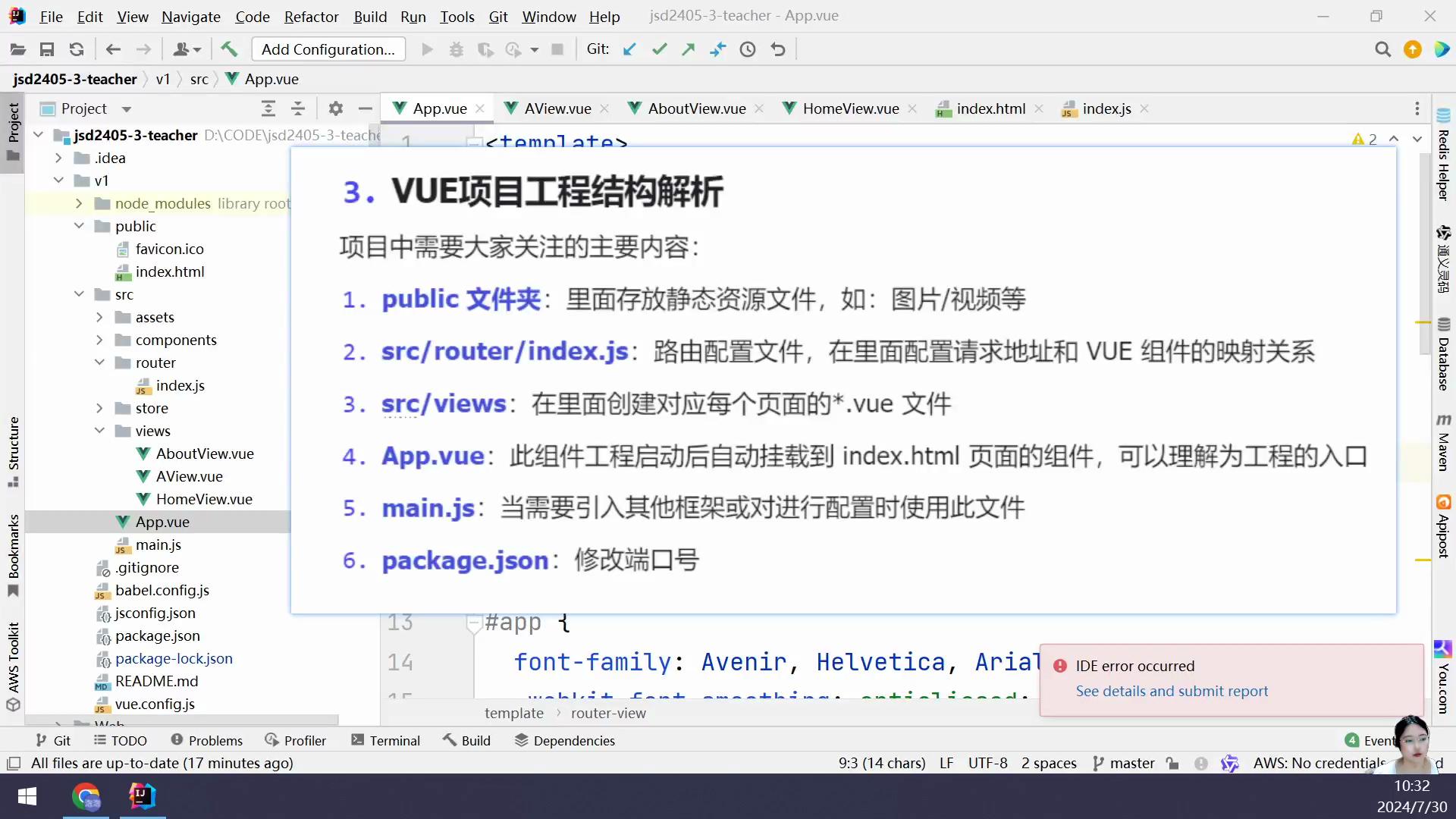
Task: Click Collapse All icon in Project panel
Action: pyautogui.click(x=298, y=108)
